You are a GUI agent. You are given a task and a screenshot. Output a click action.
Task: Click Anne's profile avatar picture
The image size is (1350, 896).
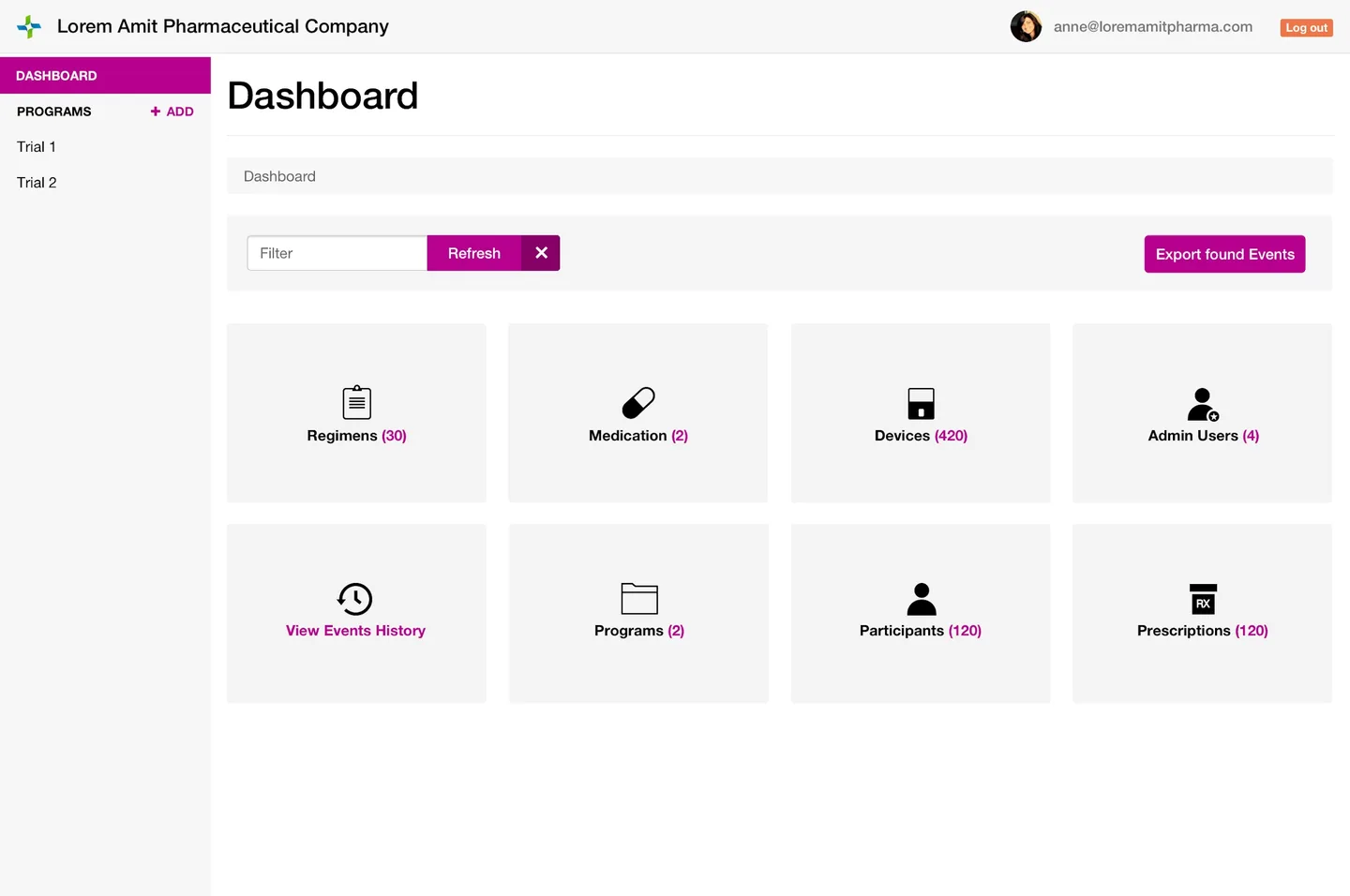tap(1026, 26)
